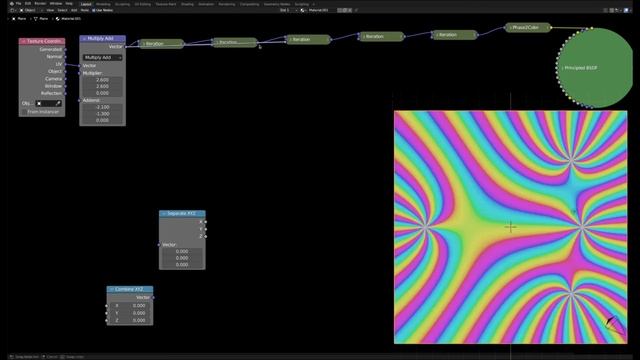
Task: Click the eyedropper icon in Obj field
Action: point(58,104)
